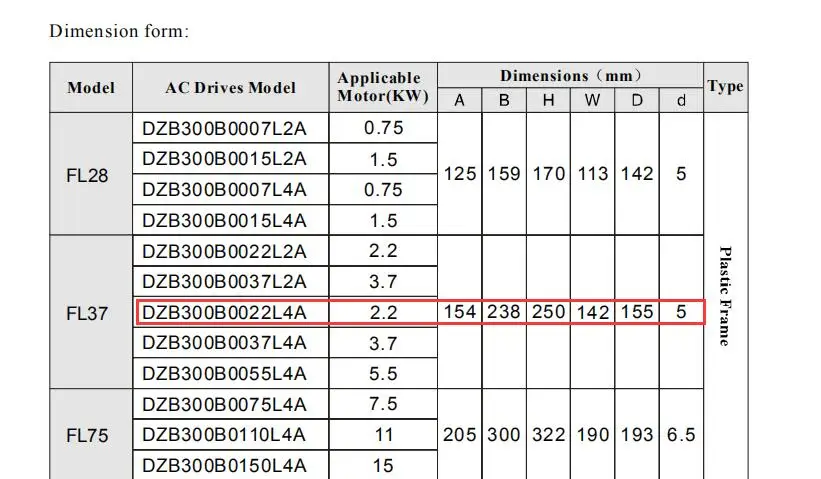Select the 'Model' column header
The width and height of the screenshot is (821, 479).
[x=91, y=87]
